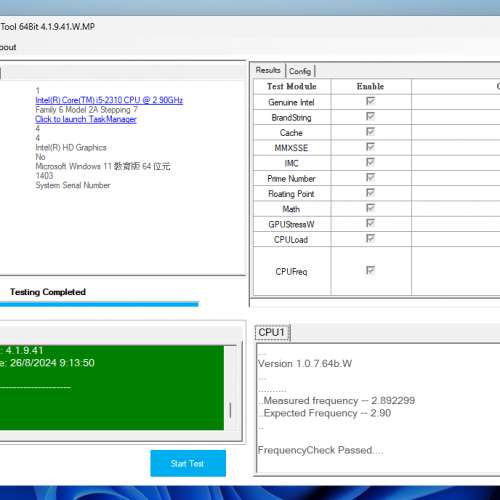Viewport: 500px width, 500px height.
Task: Disable the Prime Number test
Action: pos(370,177)
